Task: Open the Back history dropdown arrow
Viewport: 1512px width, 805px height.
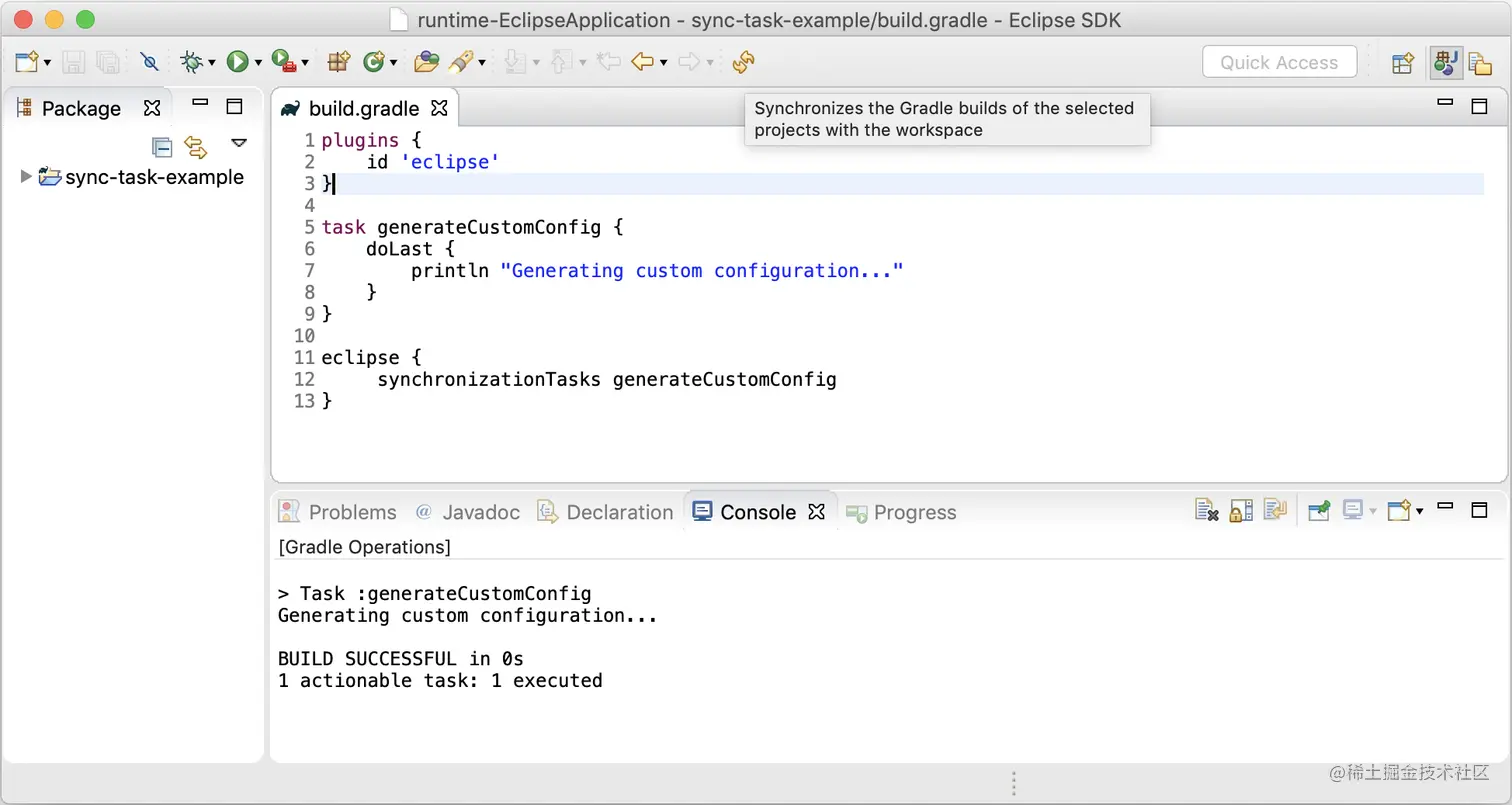Action: coord(663,63)
